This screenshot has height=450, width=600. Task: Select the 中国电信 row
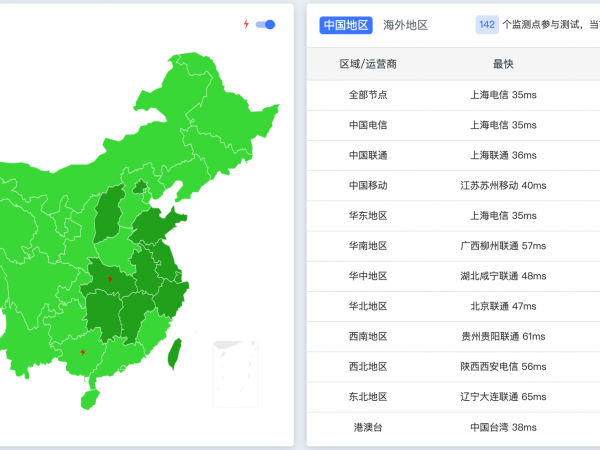368,125
